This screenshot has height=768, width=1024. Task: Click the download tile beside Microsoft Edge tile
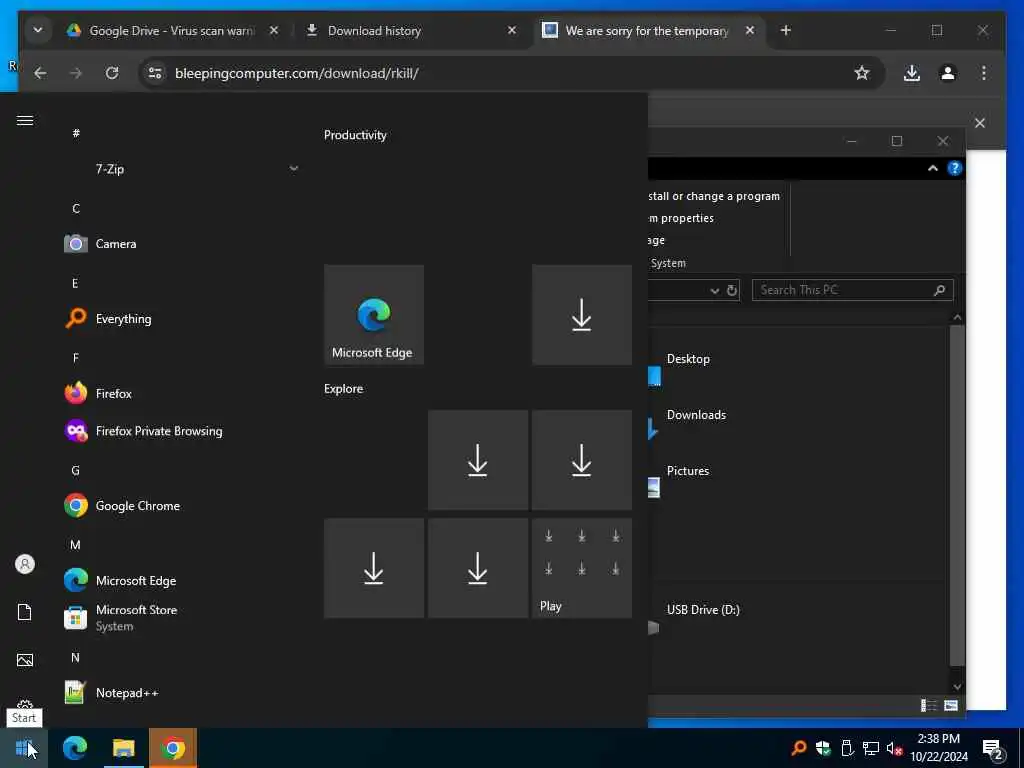pyautogui.click(x=582, y=315)
